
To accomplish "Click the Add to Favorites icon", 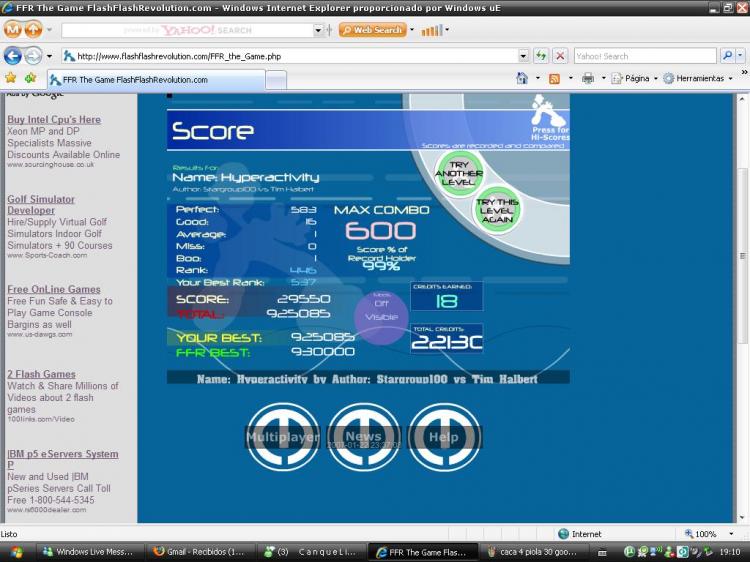I will [x=31, y=77].
